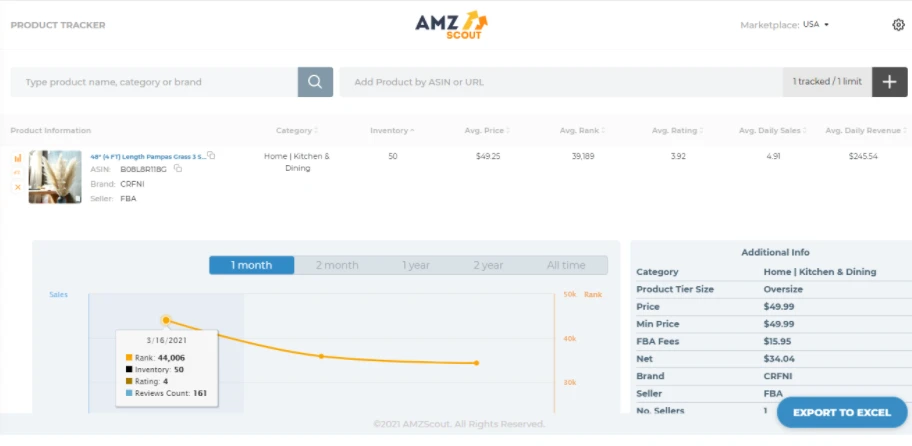Select the 2 year range tab

click(x=488, y=265)
